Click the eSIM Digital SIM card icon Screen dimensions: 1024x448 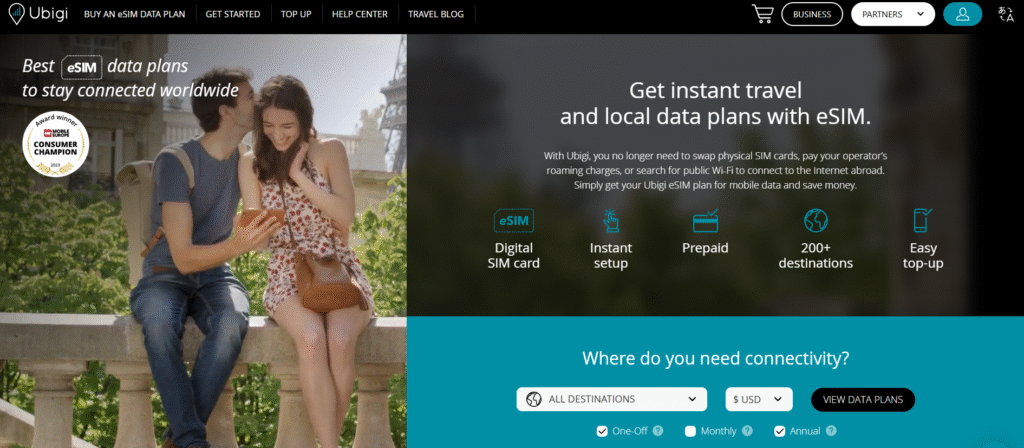click(514, 221)
